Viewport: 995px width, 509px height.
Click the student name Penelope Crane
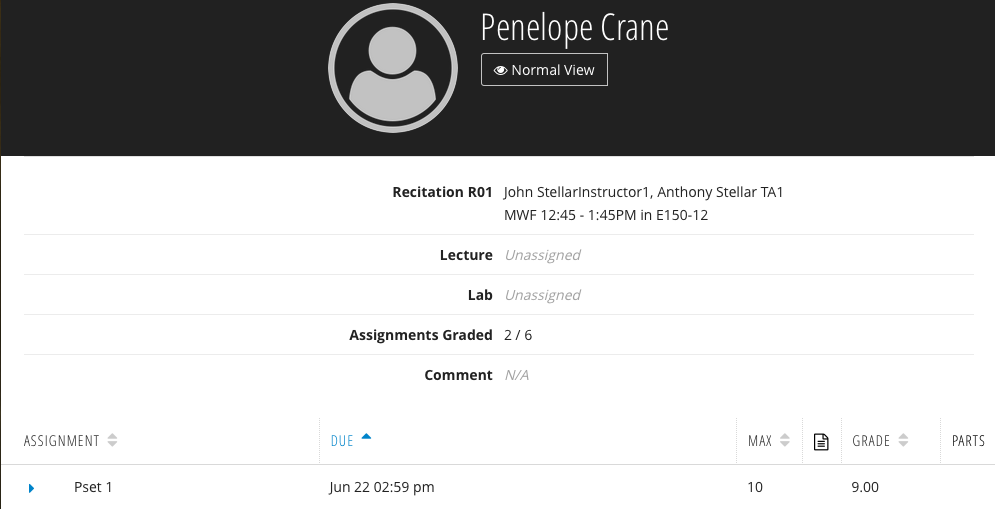click(x=574, y=27)
